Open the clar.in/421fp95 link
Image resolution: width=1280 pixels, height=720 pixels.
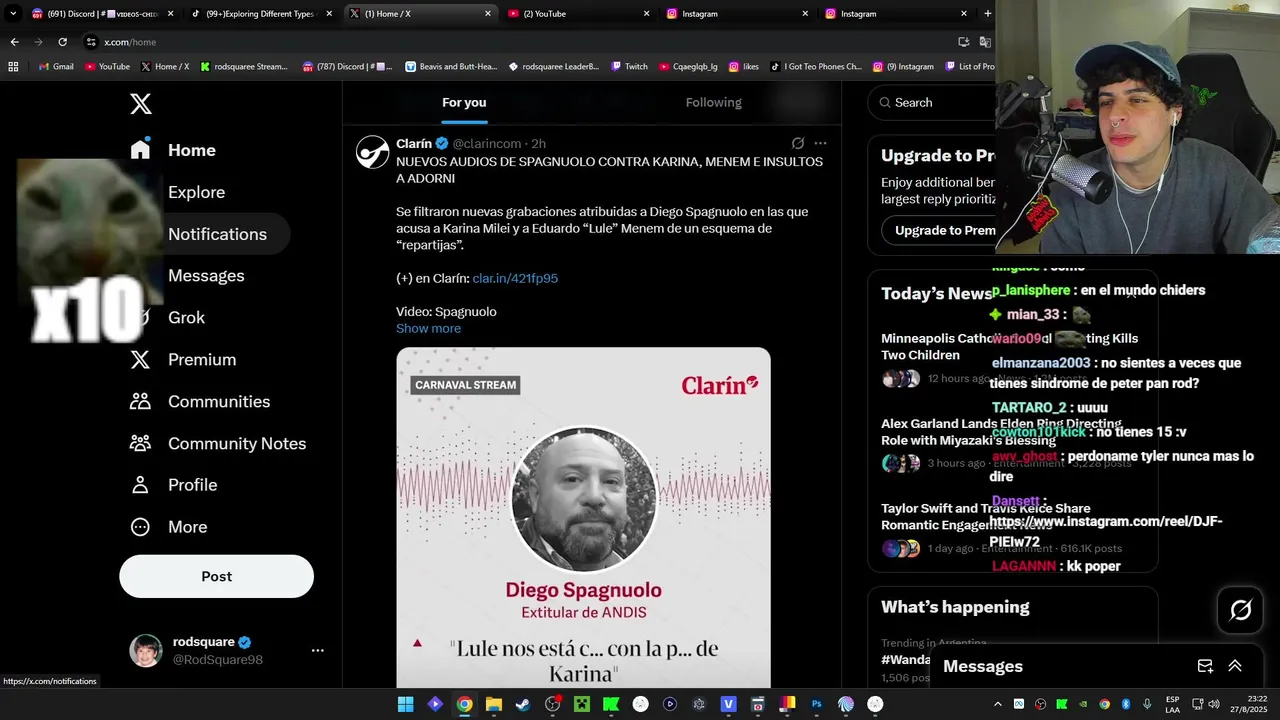(x=515, y=278)
